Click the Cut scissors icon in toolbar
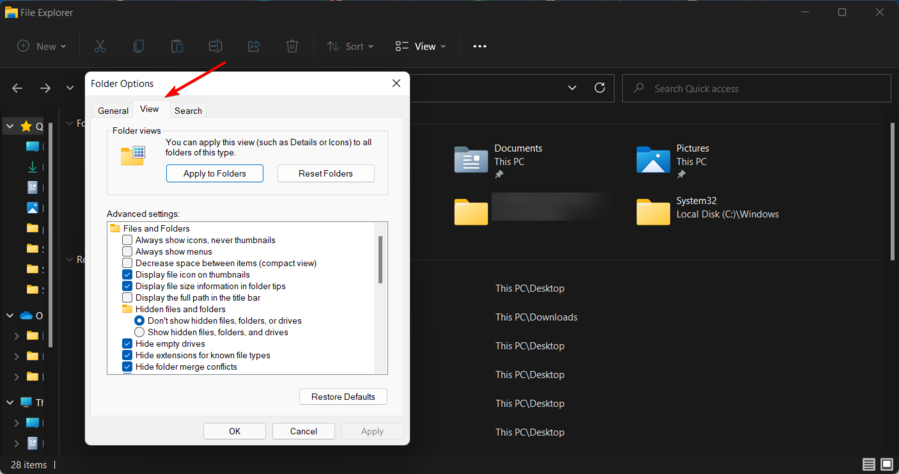This screenshot has height=474, width=899. pos(101,46)
